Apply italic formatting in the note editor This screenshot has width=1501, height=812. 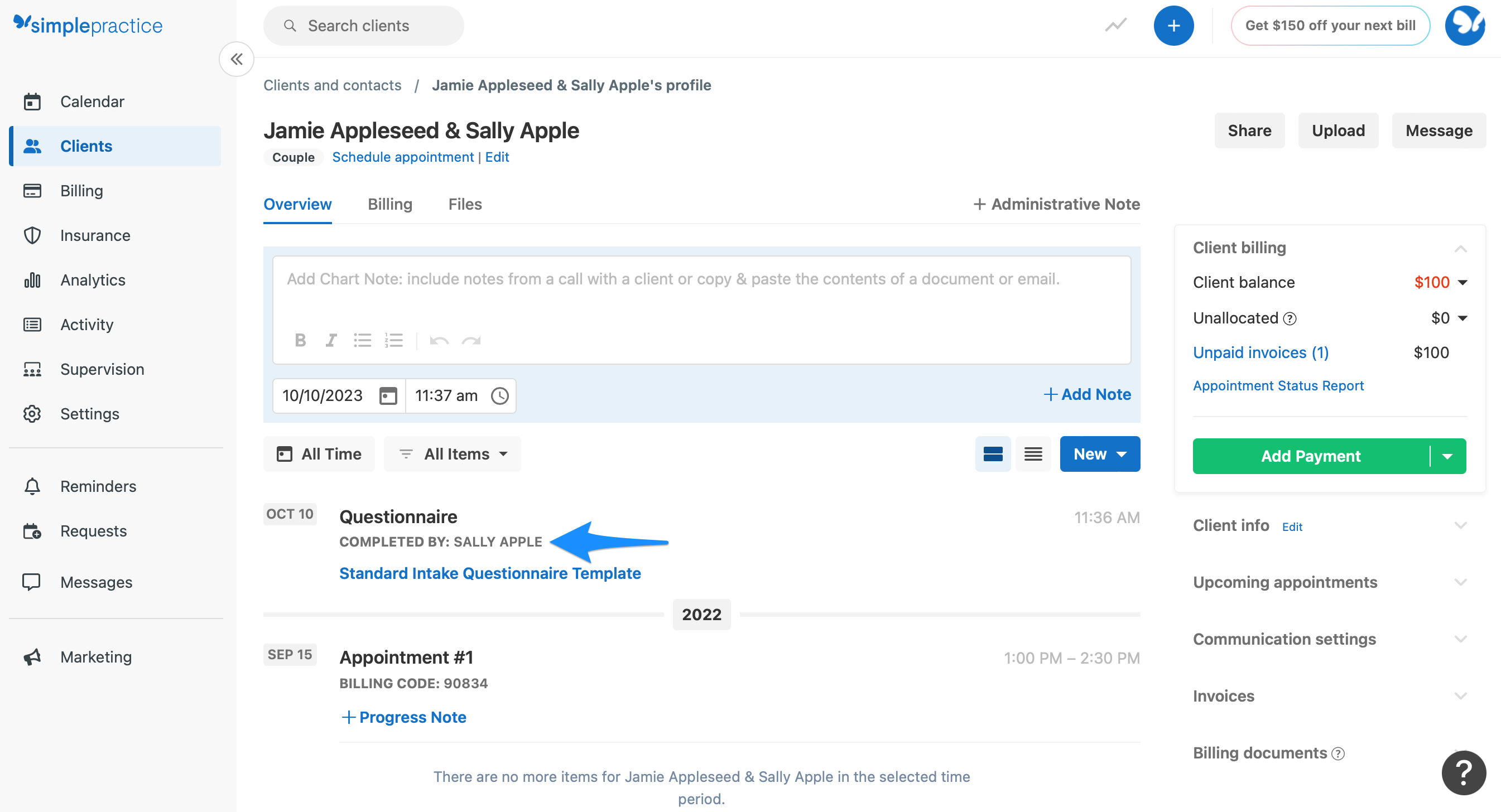pos(330,340)
